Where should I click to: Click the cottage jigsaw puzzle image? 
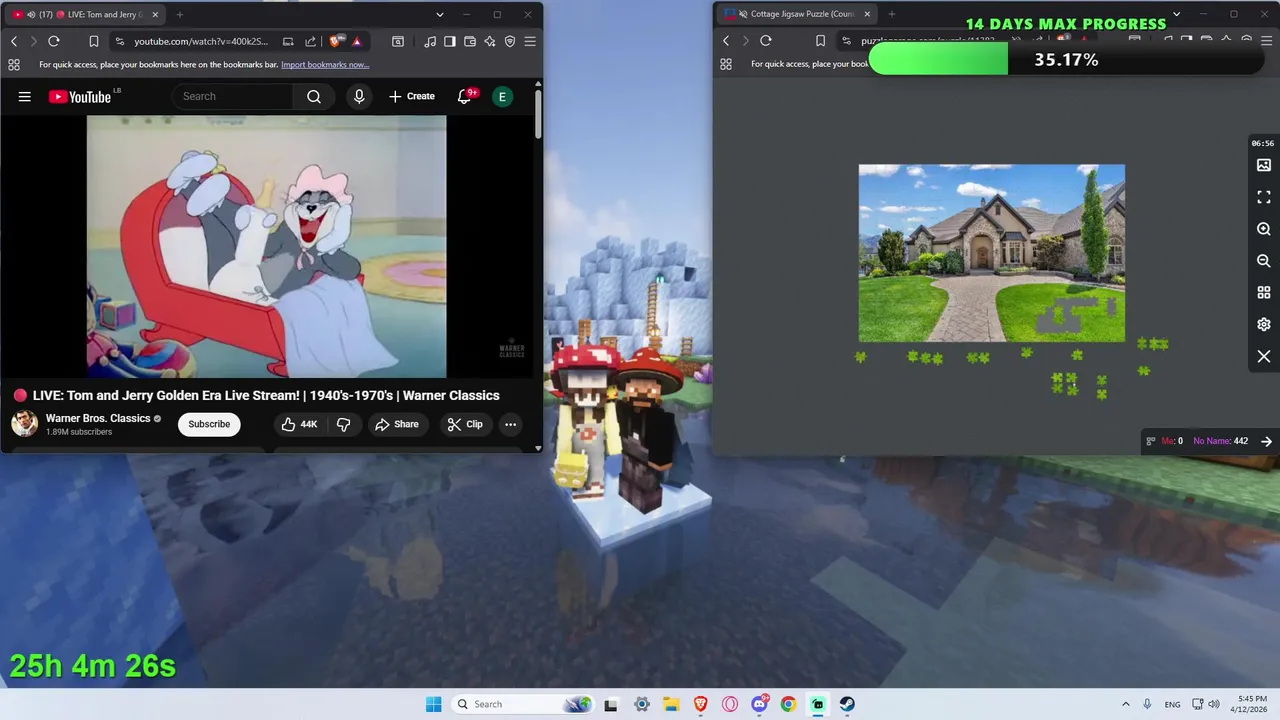[x=992, y=253]
